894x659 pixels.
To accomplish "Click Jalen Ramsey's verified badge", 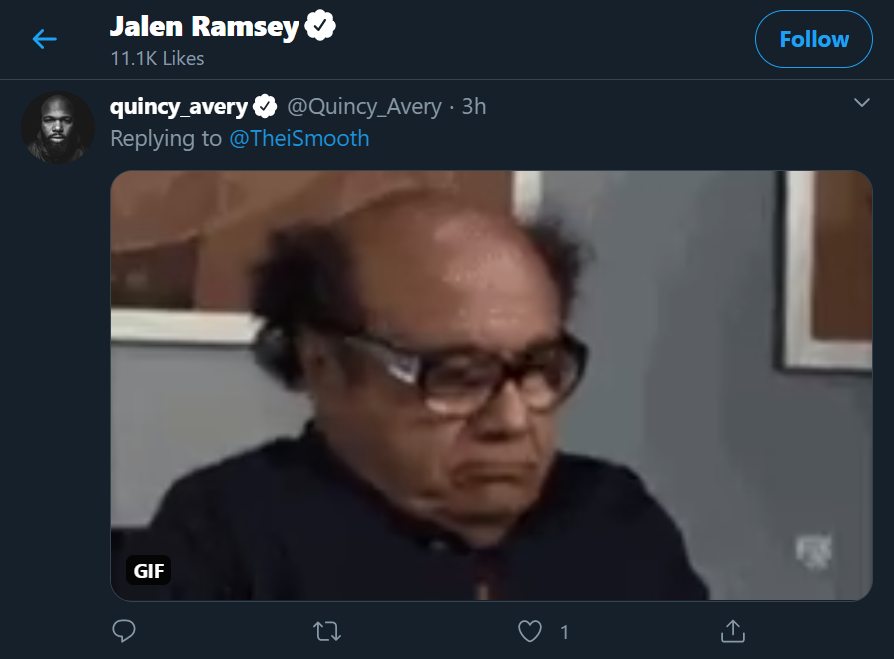I will pos(320,25).
